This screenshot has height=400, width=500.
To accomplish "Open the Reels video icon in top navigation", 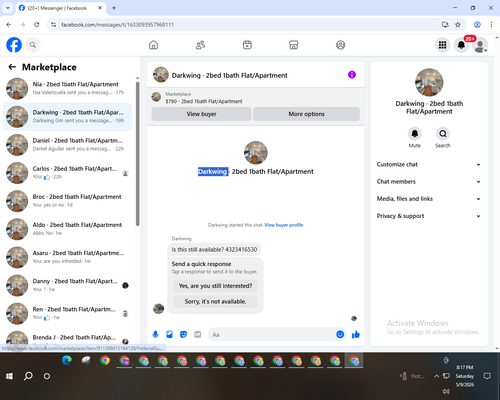I will click(247, 45).
